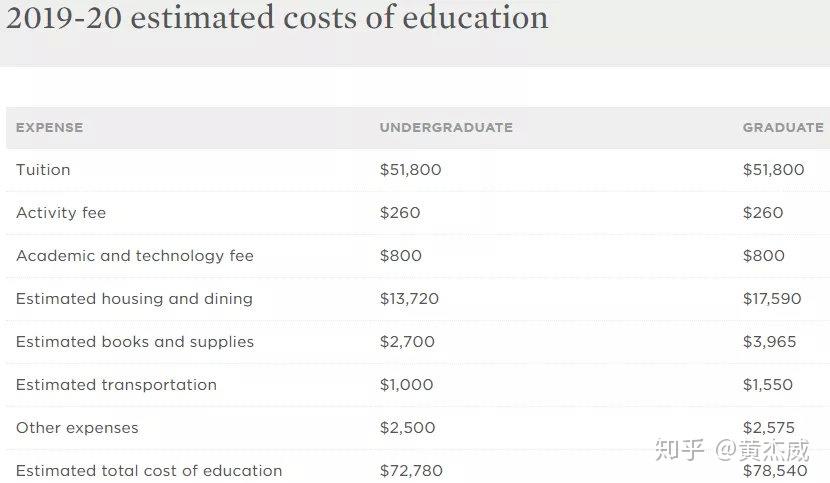Click graduate activity fee $260
Screen dimensions: 830x483
[x=763, y=213]
